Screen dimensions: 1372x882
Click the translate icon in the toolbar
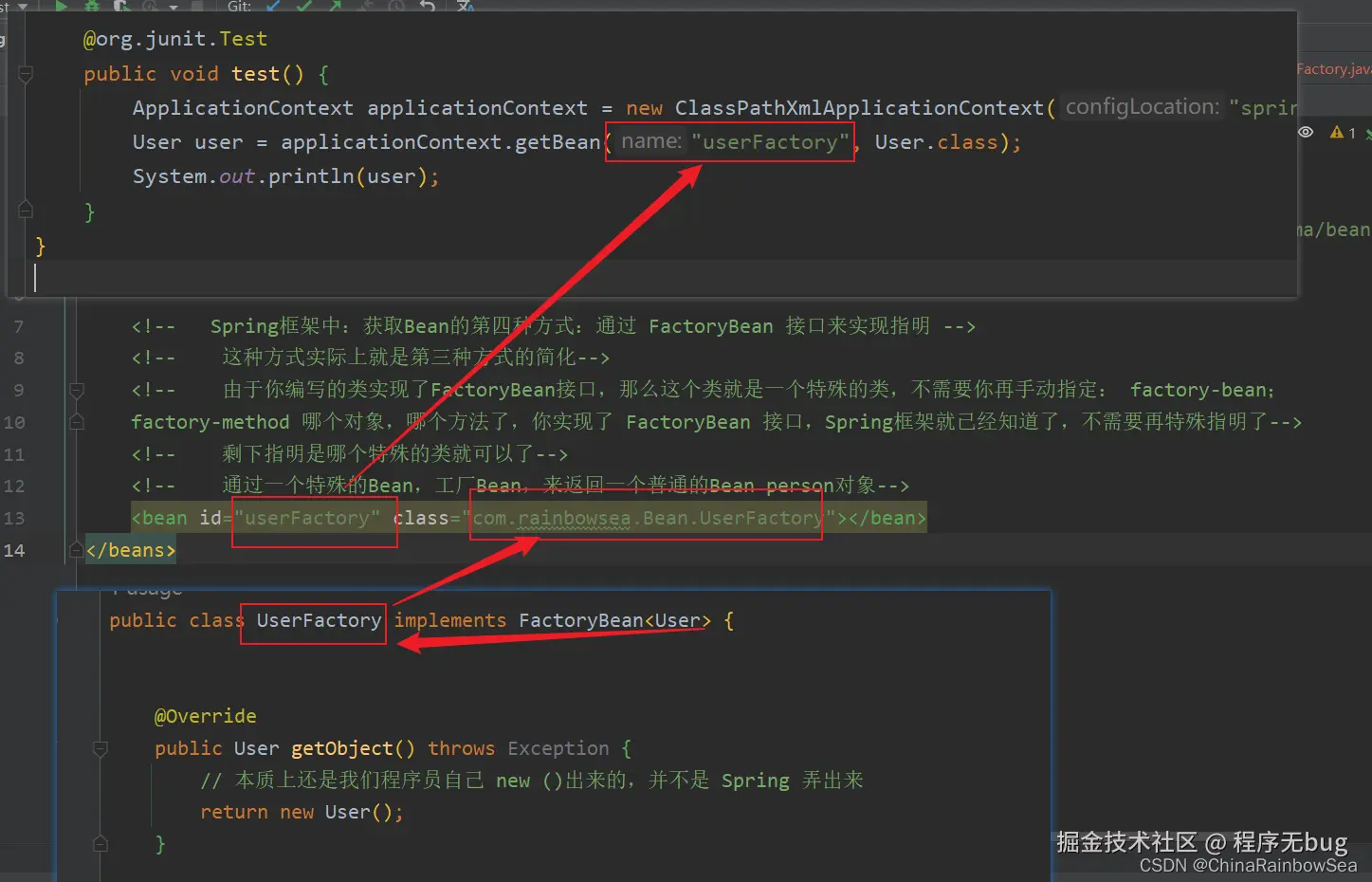tap(466, 6)
